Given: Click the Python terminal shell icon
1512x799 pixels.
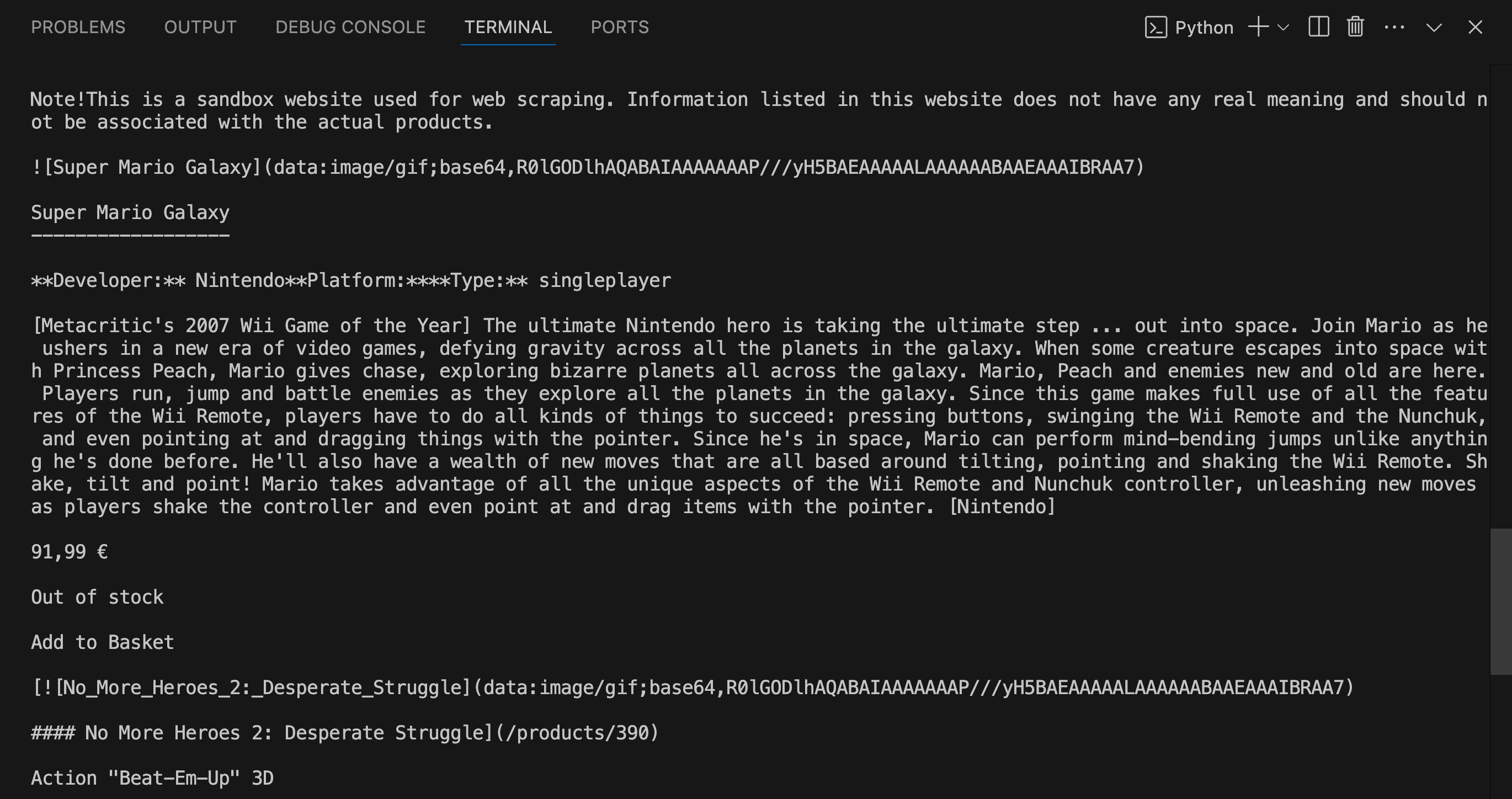Looking at the screenshot, I should (x=1156, y=28).
